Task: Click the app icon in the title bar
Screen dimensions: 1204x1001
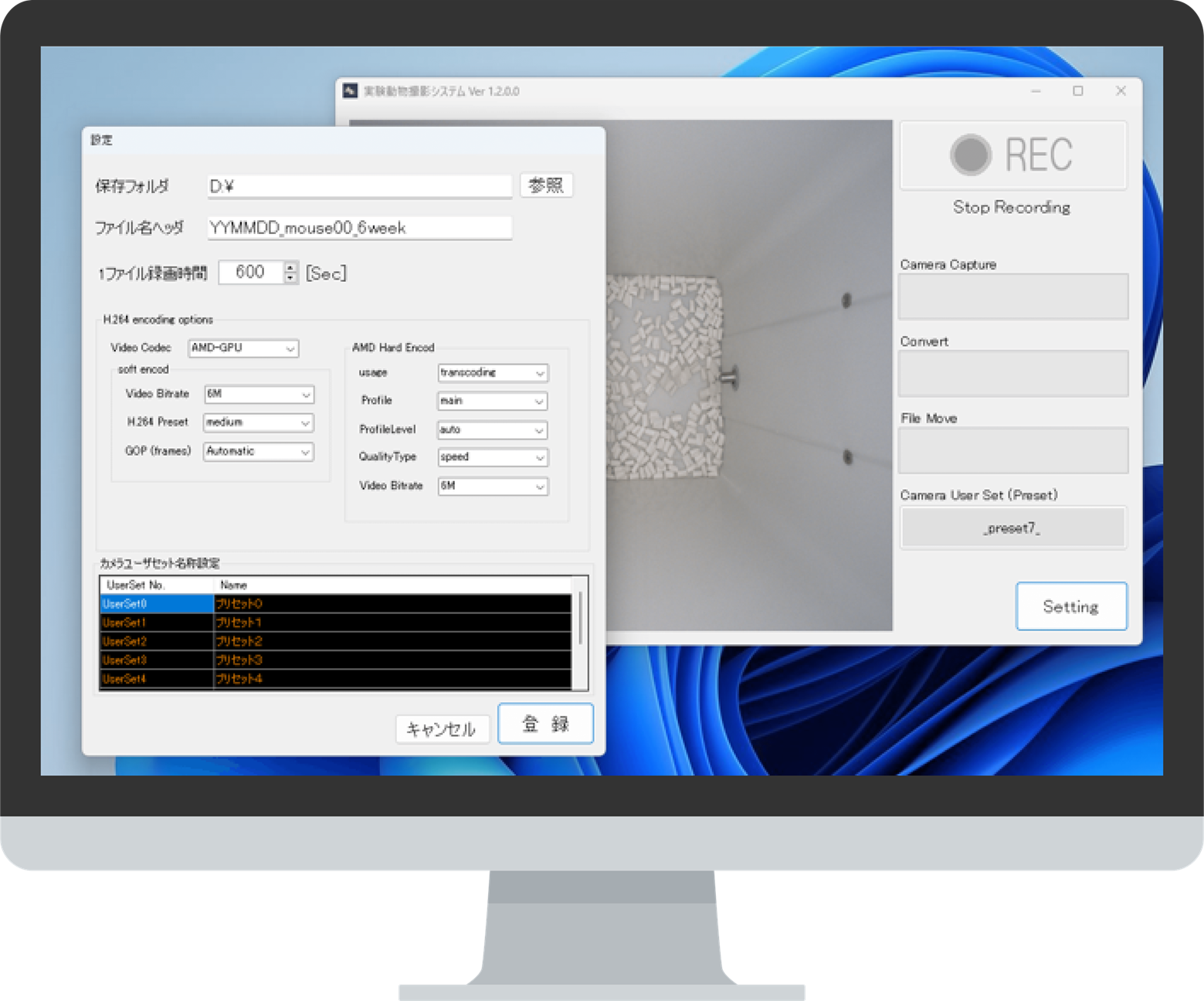Action: pos(351,91)
